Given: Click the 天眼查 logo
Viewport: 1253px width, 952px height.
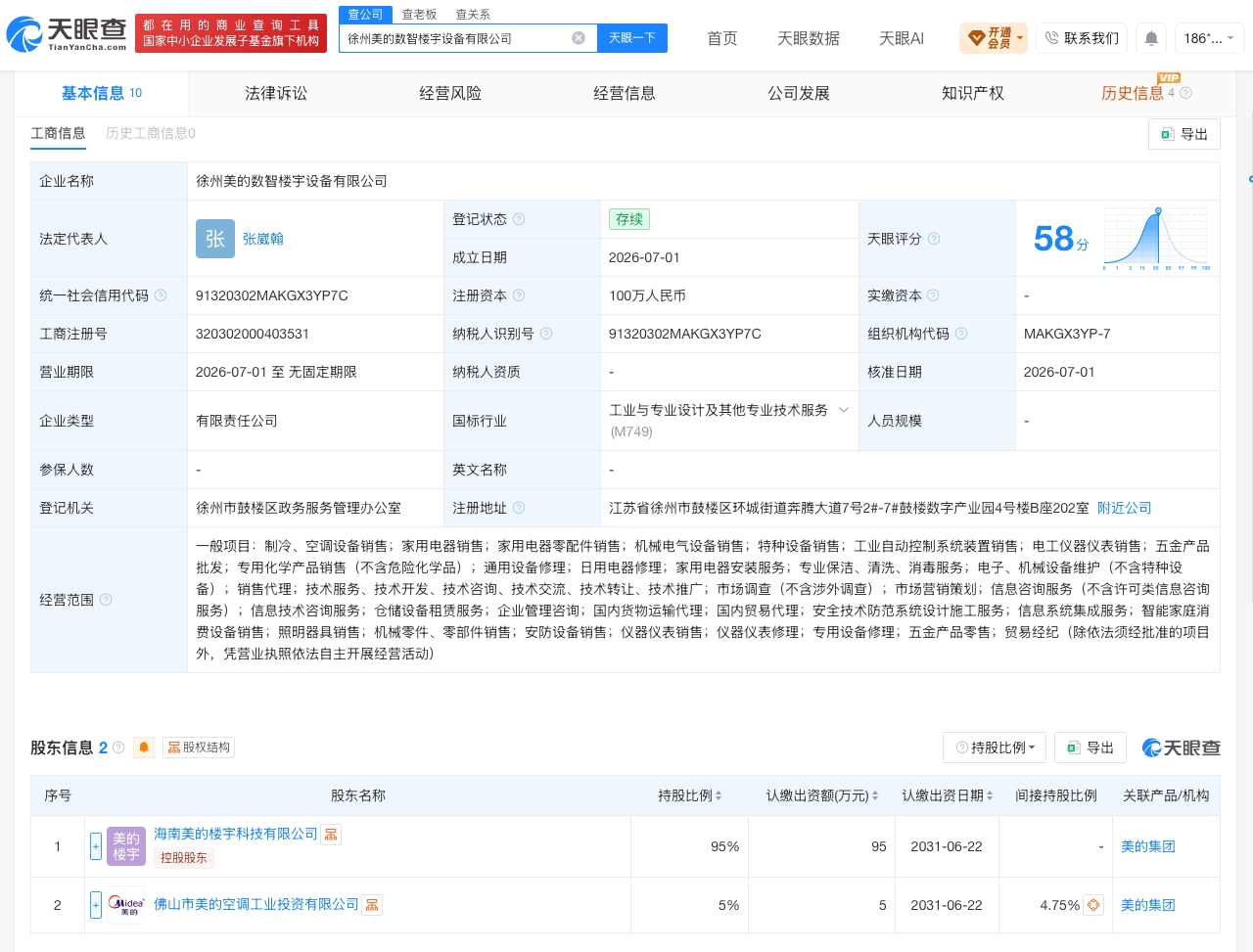Looking at the screenshot, I should coord(67,35).
